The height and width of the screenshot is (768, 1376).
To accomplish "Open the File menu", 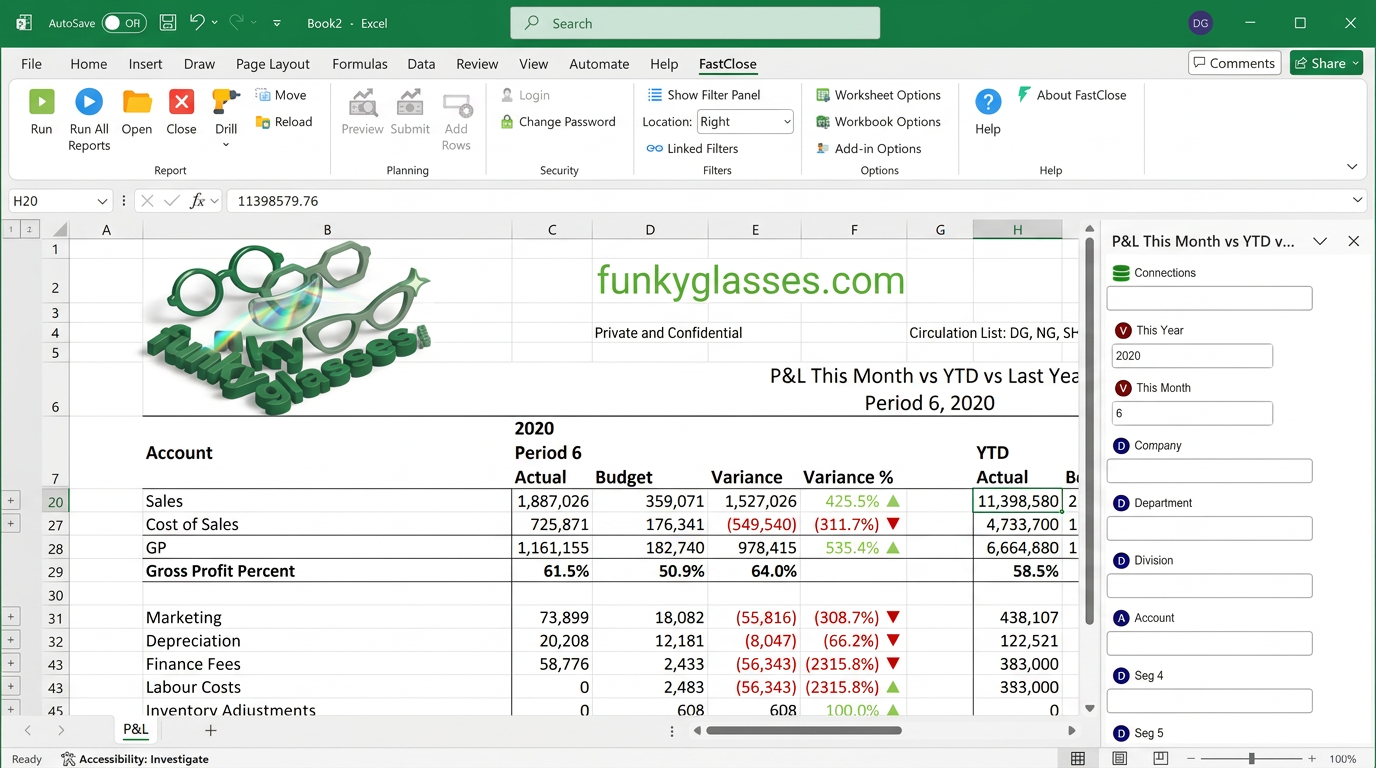I will (x=32, y=64).
